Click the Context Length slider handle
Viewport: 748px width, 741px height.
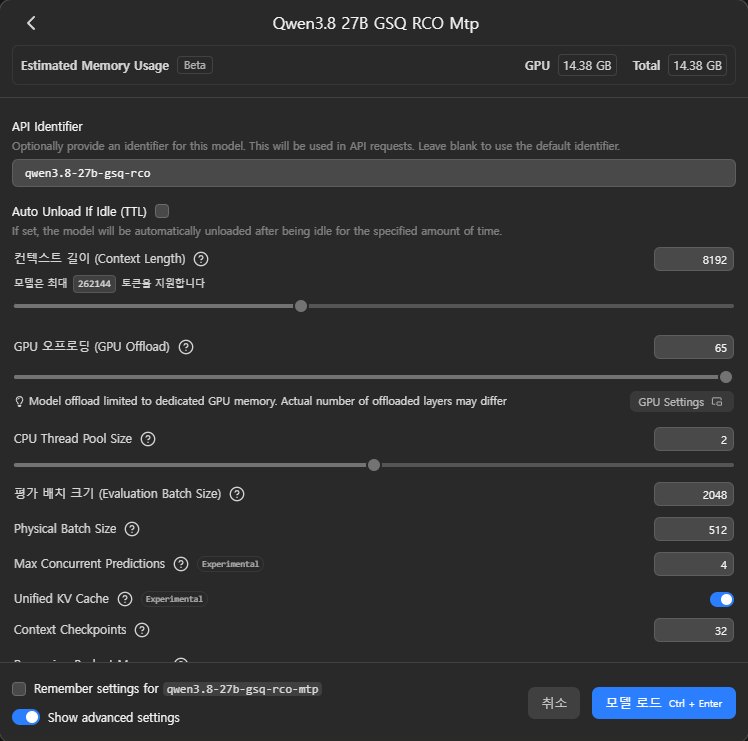coord(301,306)
